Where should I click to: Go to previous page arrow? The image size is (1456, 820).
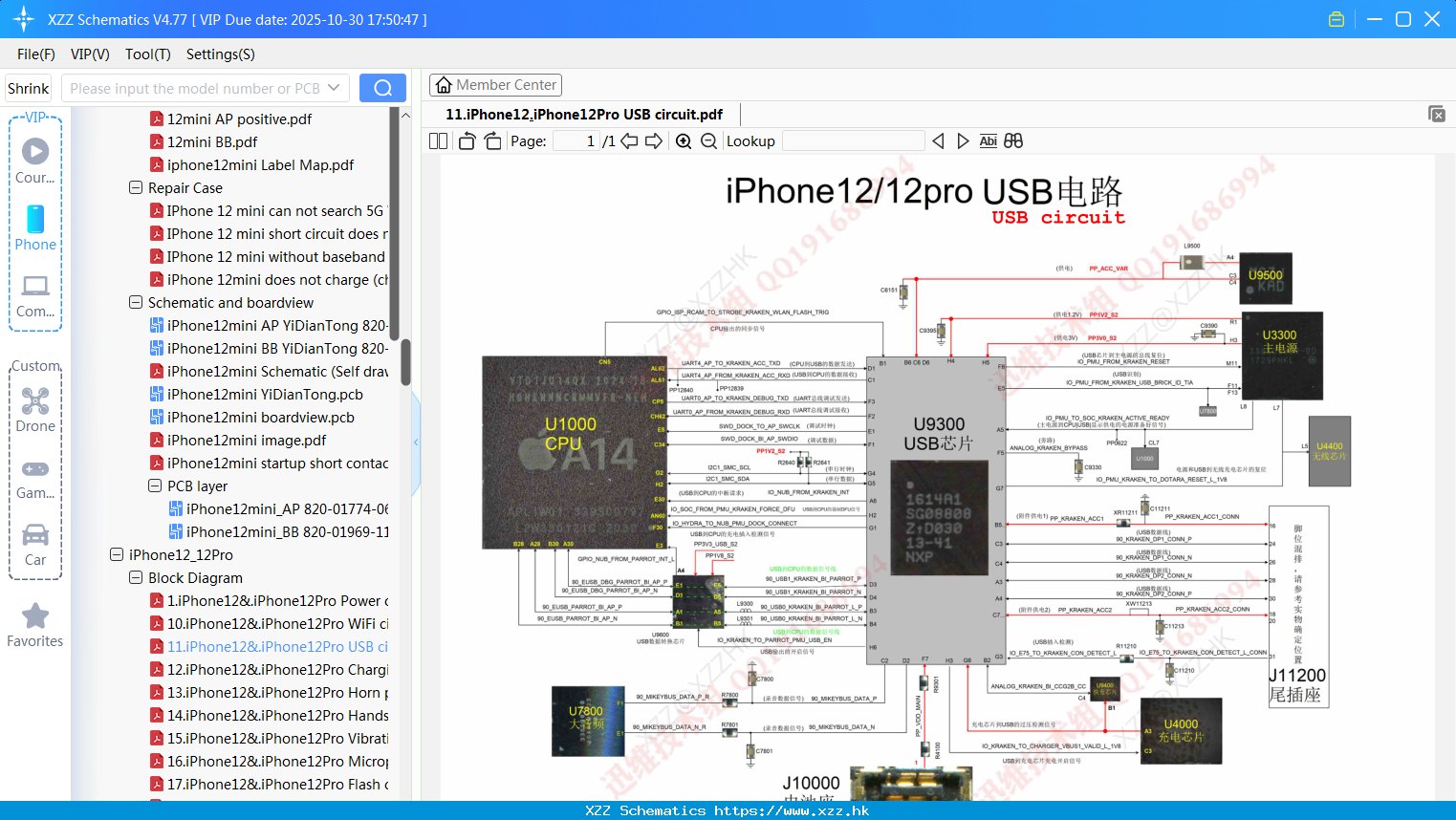[629, 140]
